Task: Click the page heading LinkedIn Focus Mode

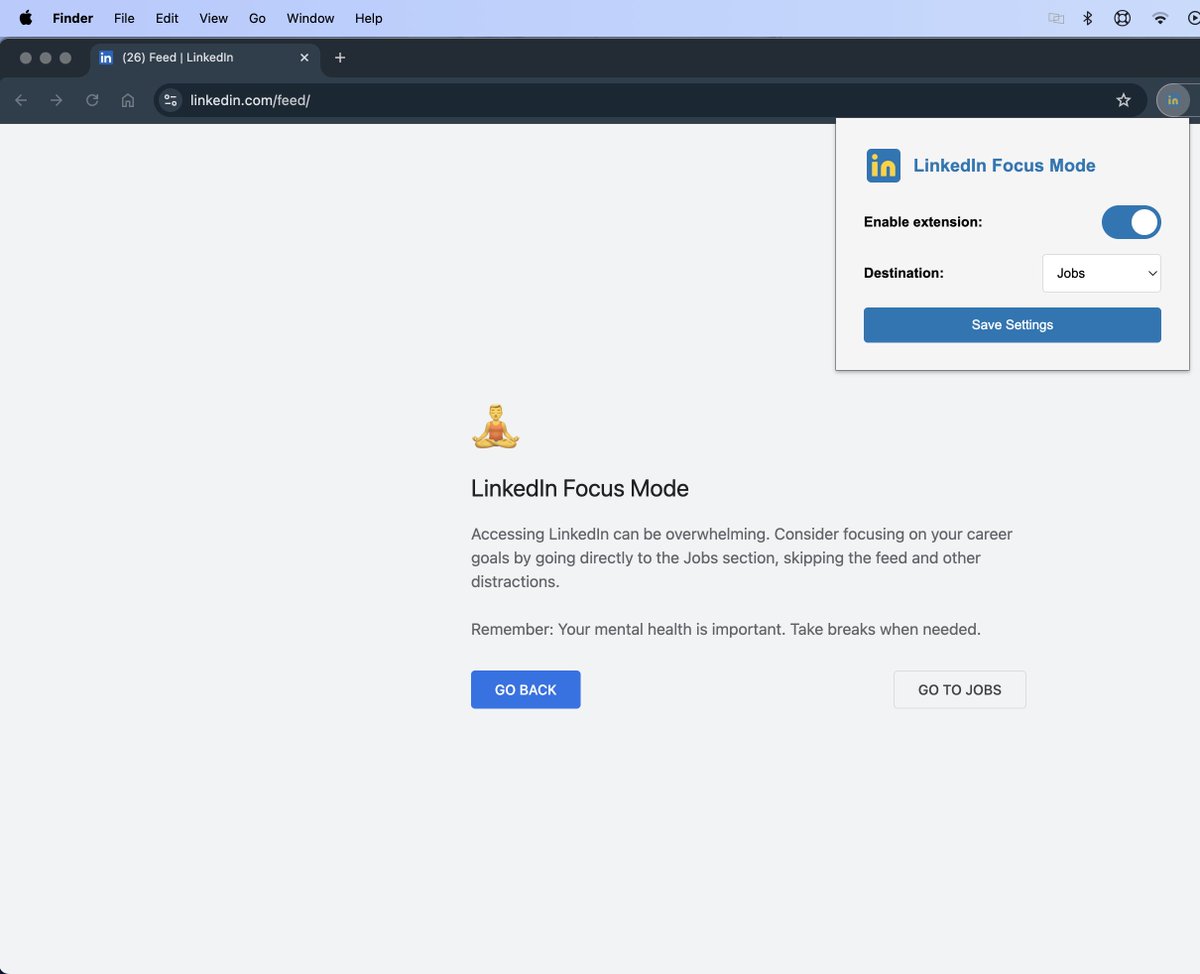Action: 580,489
